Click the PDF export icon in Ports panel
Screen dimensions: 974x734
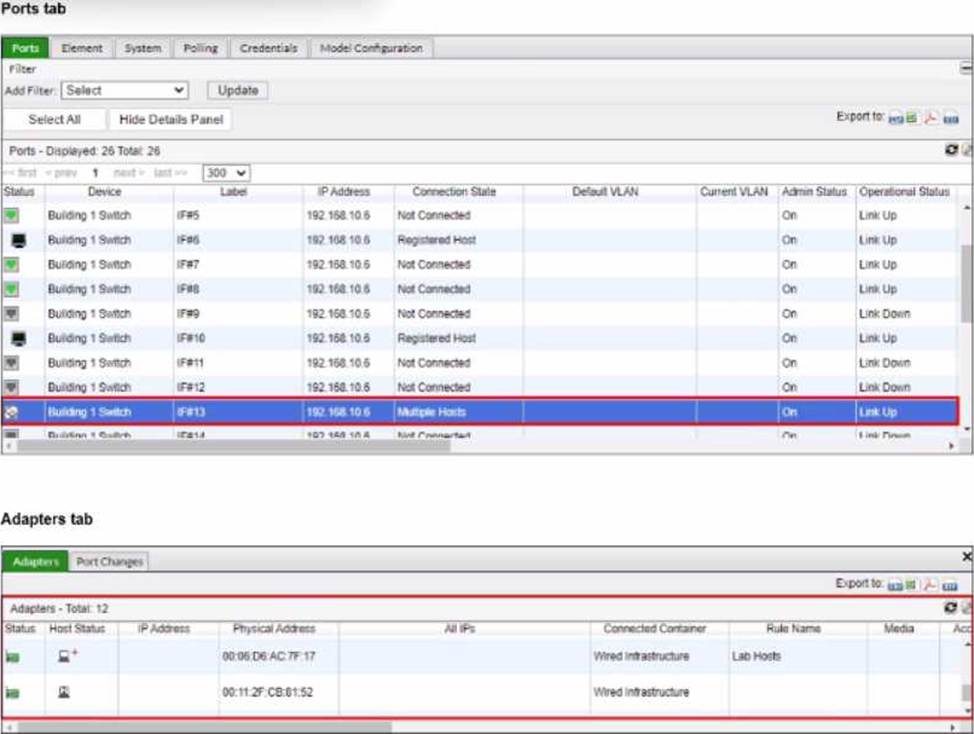[930, 118]
